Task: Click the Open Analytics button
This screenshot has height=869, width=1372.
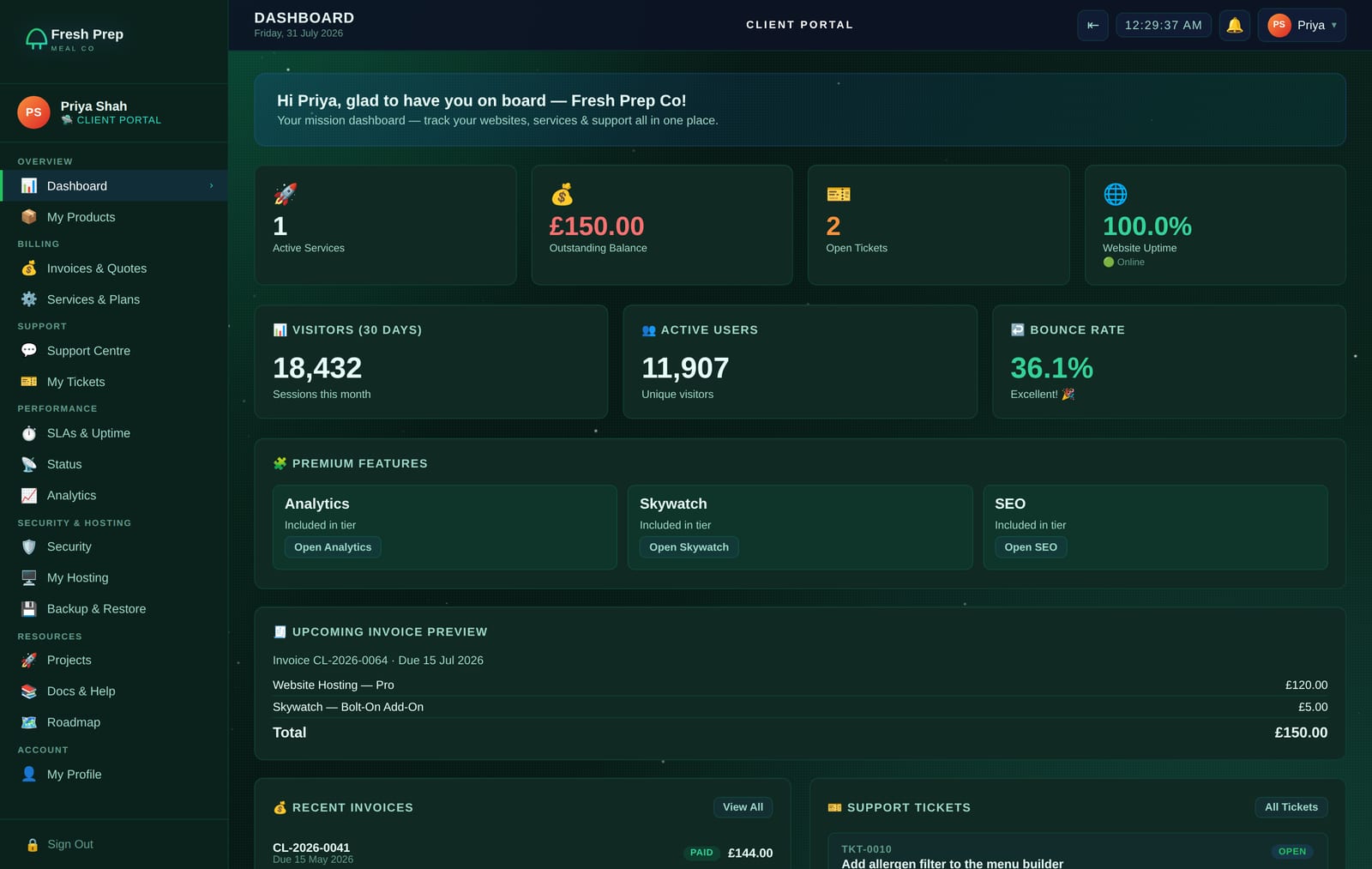Action: tap(333, 547)
